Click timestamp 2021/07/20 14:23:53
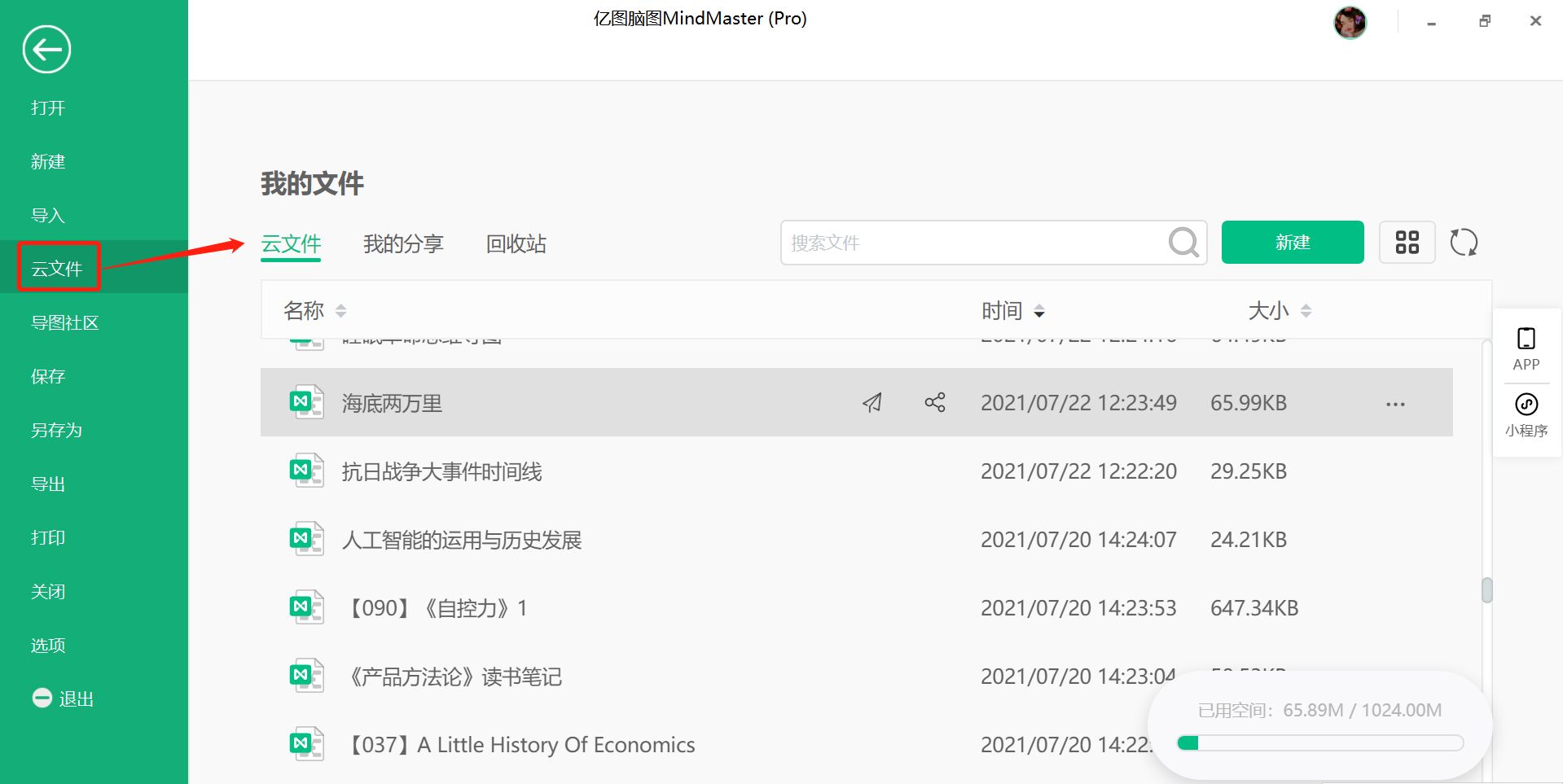This screenshot has height=784, width=1563. click(1078, 608)
